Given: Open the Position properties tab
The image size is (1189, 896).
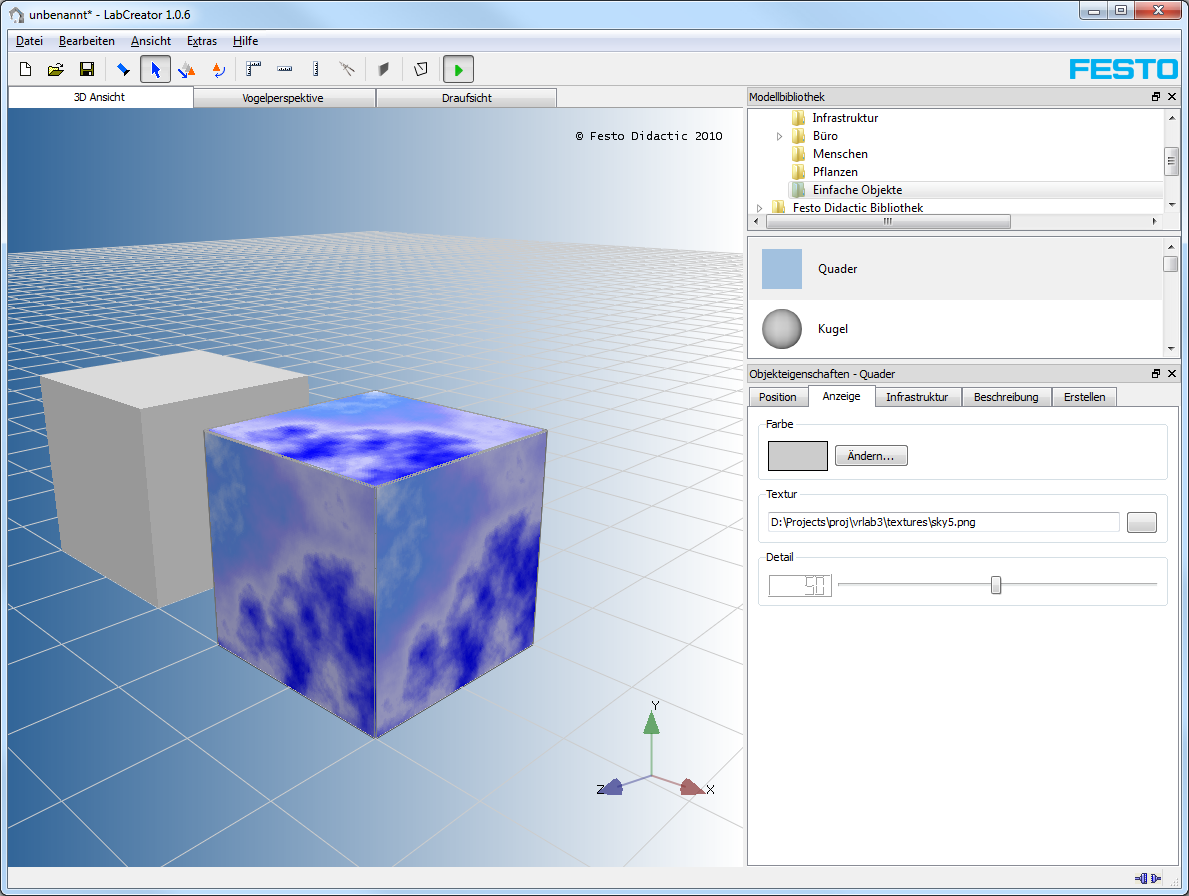Looking at the screenshot, I should coord(778,397).
